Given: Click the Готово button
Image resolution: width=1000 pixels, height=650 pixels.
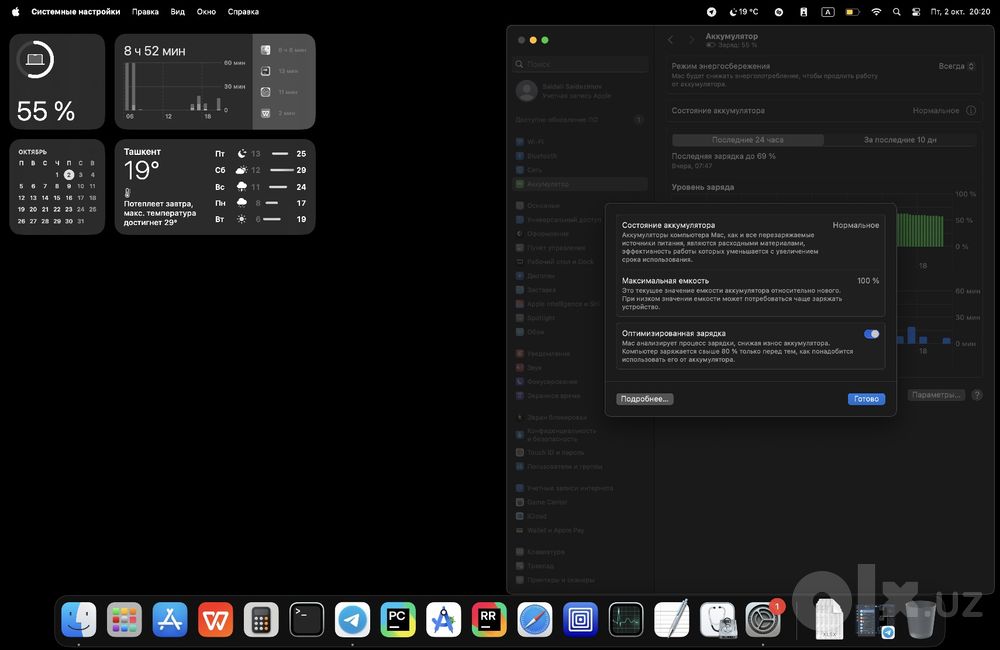Looking at the screenshot, I should point(866,399).
